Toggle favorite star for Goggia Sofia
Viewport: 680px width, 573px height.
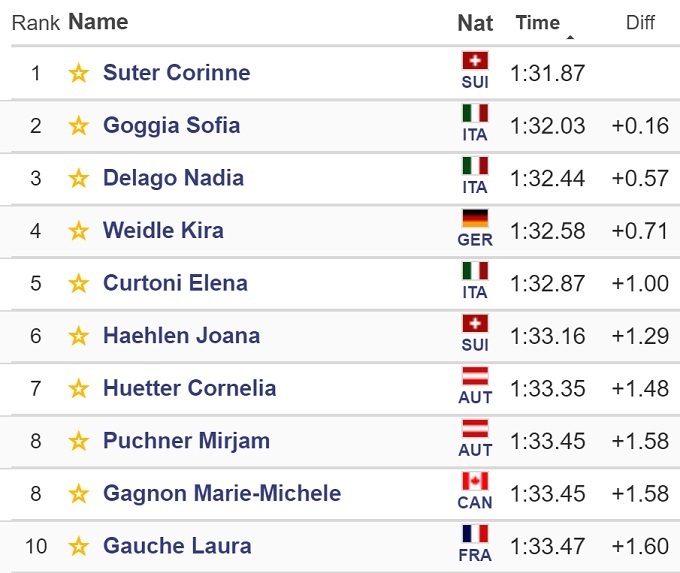tap(79, 126)
